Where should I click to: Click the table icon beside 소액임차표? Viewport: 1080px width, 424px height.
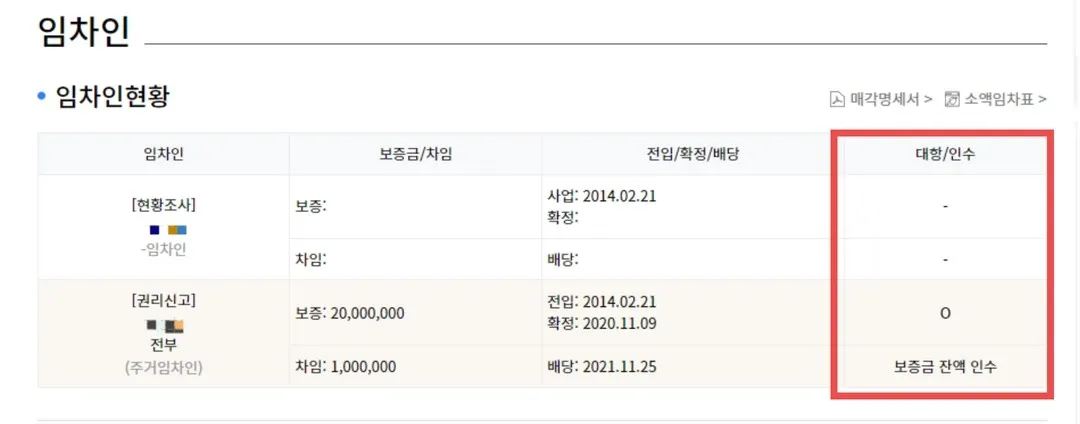(952, 99)
